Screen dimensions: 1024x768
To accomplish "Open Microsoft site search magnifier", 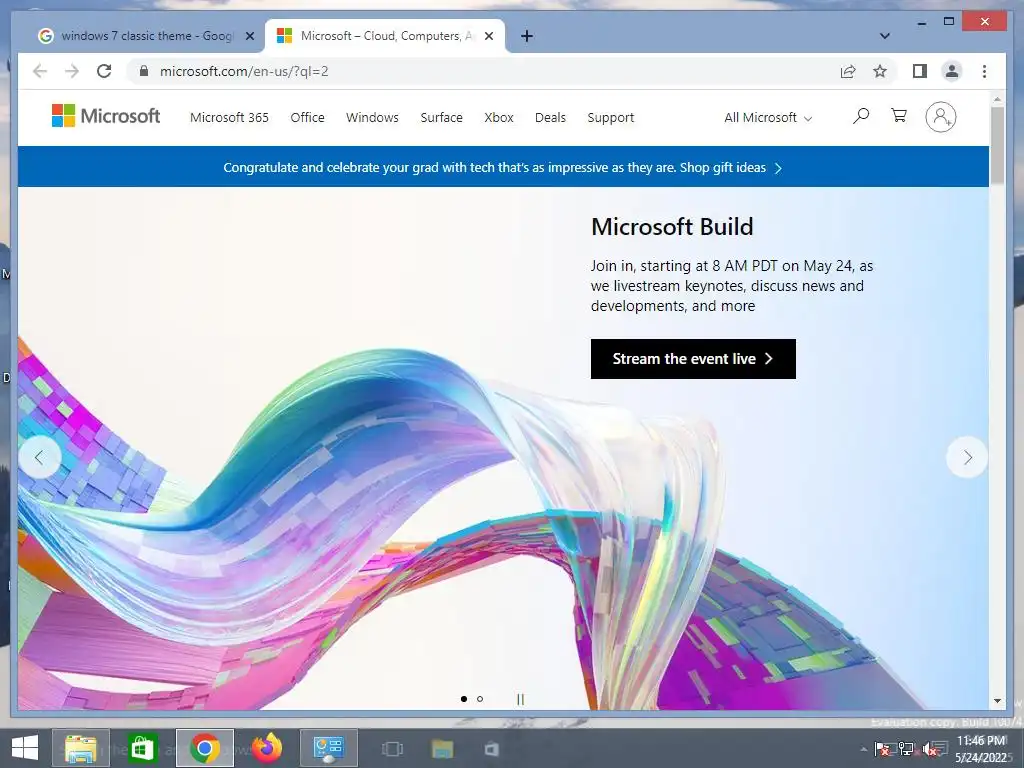I will pyautogui.click(x=861, y=116).
